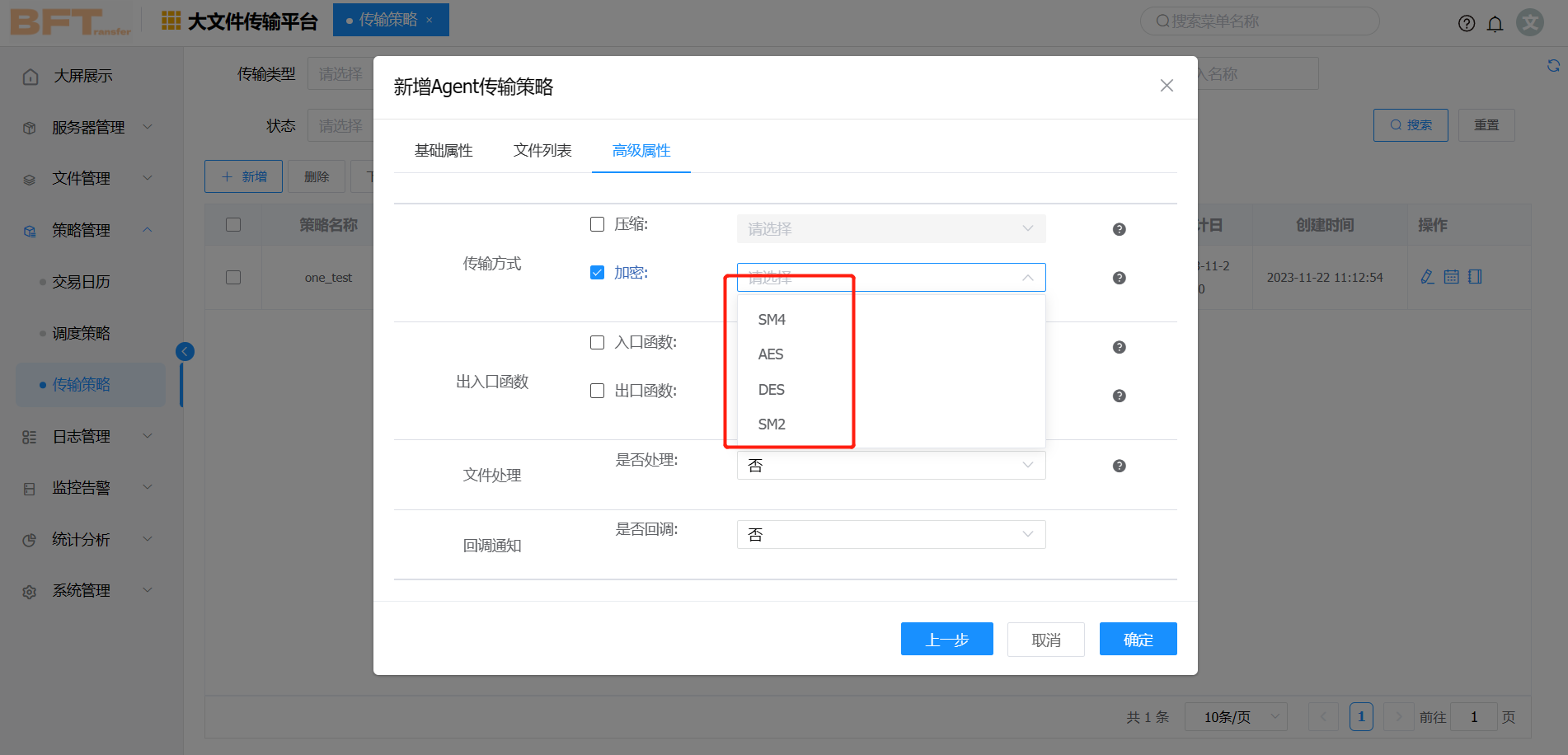The height and width of the screenshot is (755, 1568).
Task: Open the notification bell icon
Action: click(x=1495, y=23)
